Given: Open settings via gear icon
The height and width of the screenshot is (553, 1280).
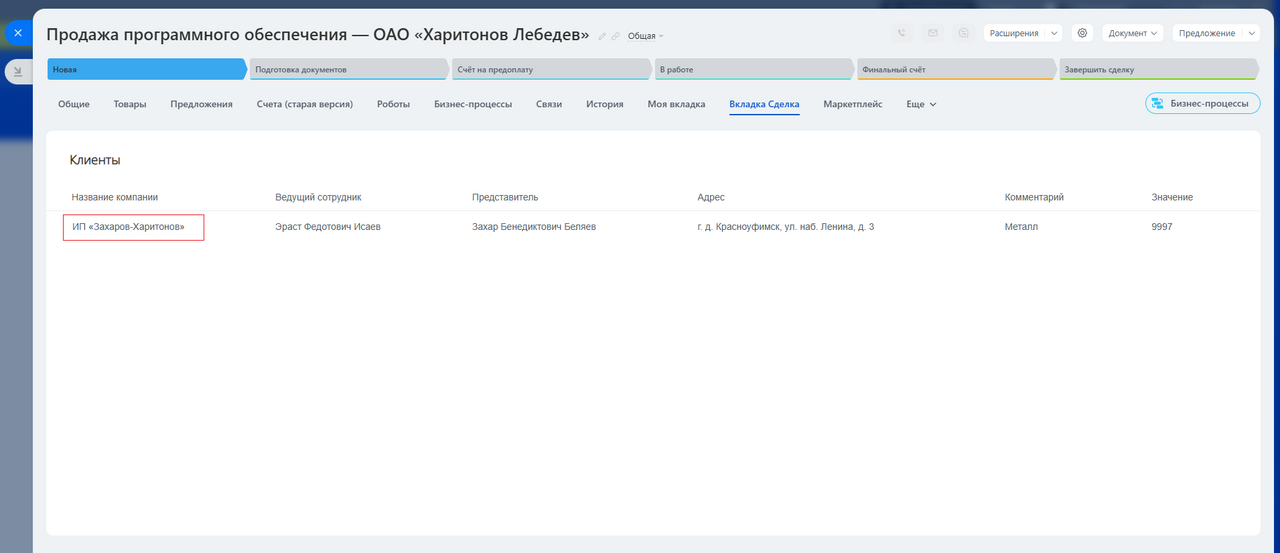Looking at the screenshot, I should [1082, 33].
